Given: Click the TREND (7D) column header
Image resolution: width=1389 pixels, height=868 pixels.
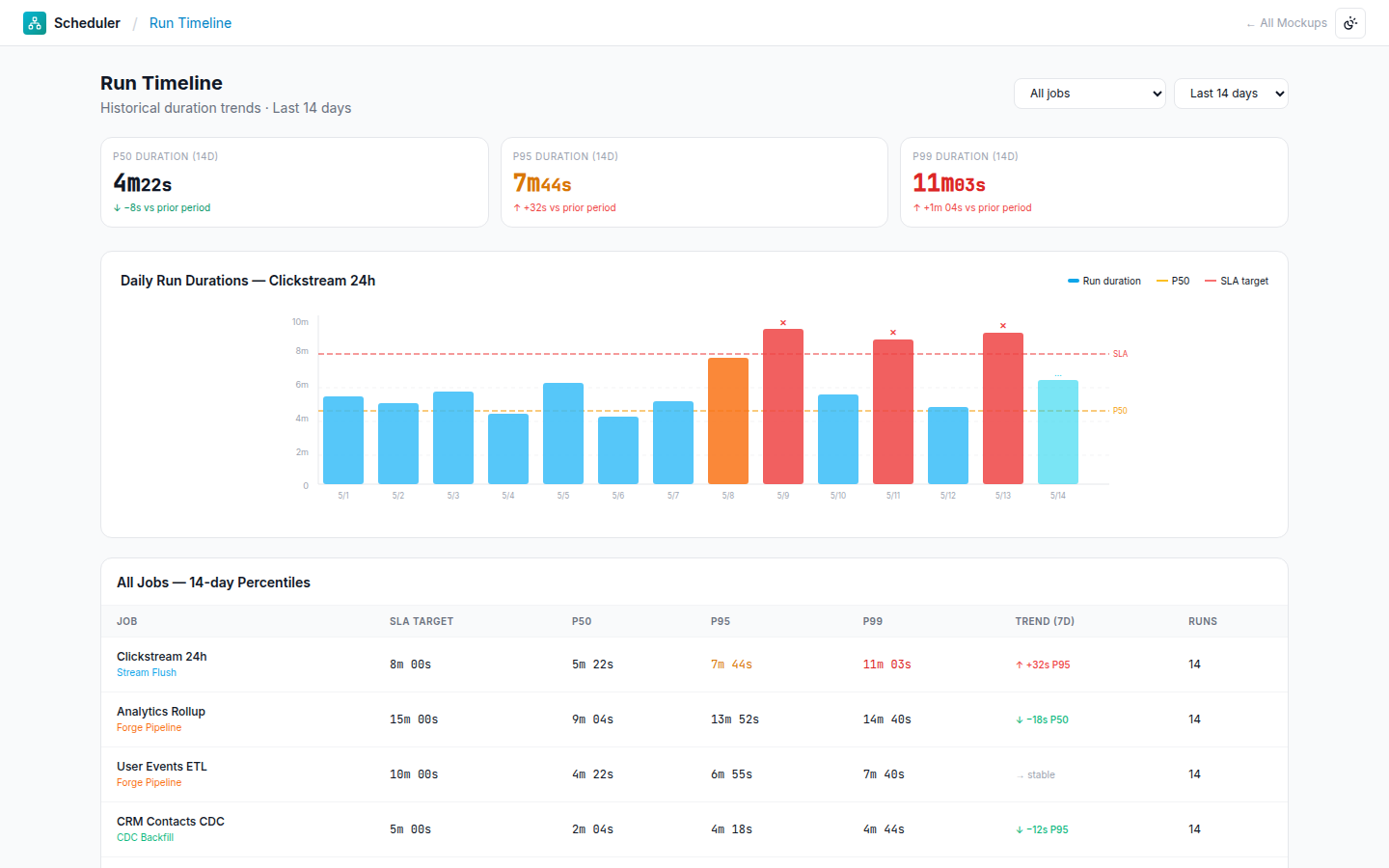Looking at the screenshot, I should click(1045, 621).
